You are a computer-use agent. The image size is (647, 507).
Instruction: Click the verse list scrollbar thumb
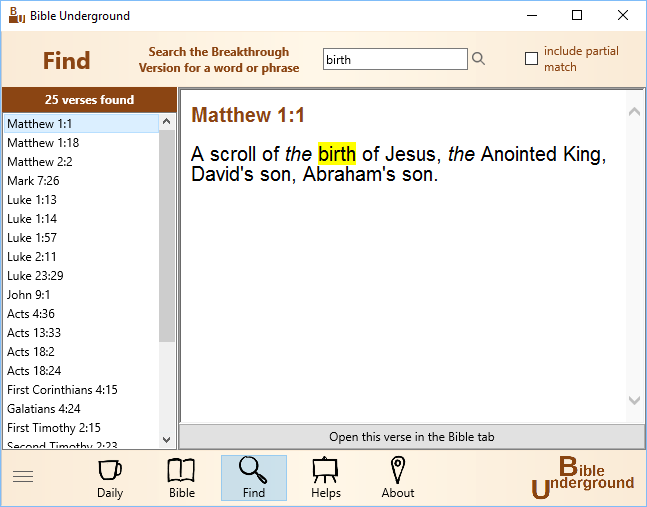[167, 236]
